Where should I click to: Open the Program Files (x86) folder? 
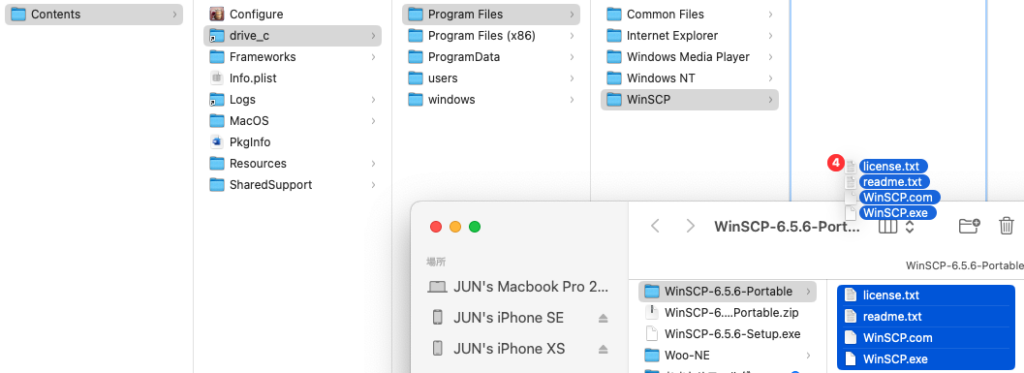pos(491,36)
